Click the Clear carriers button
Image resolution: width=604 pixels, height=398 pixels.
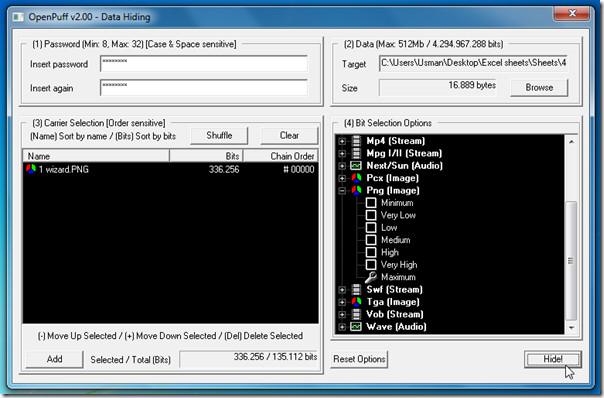(x=289, y=136)
